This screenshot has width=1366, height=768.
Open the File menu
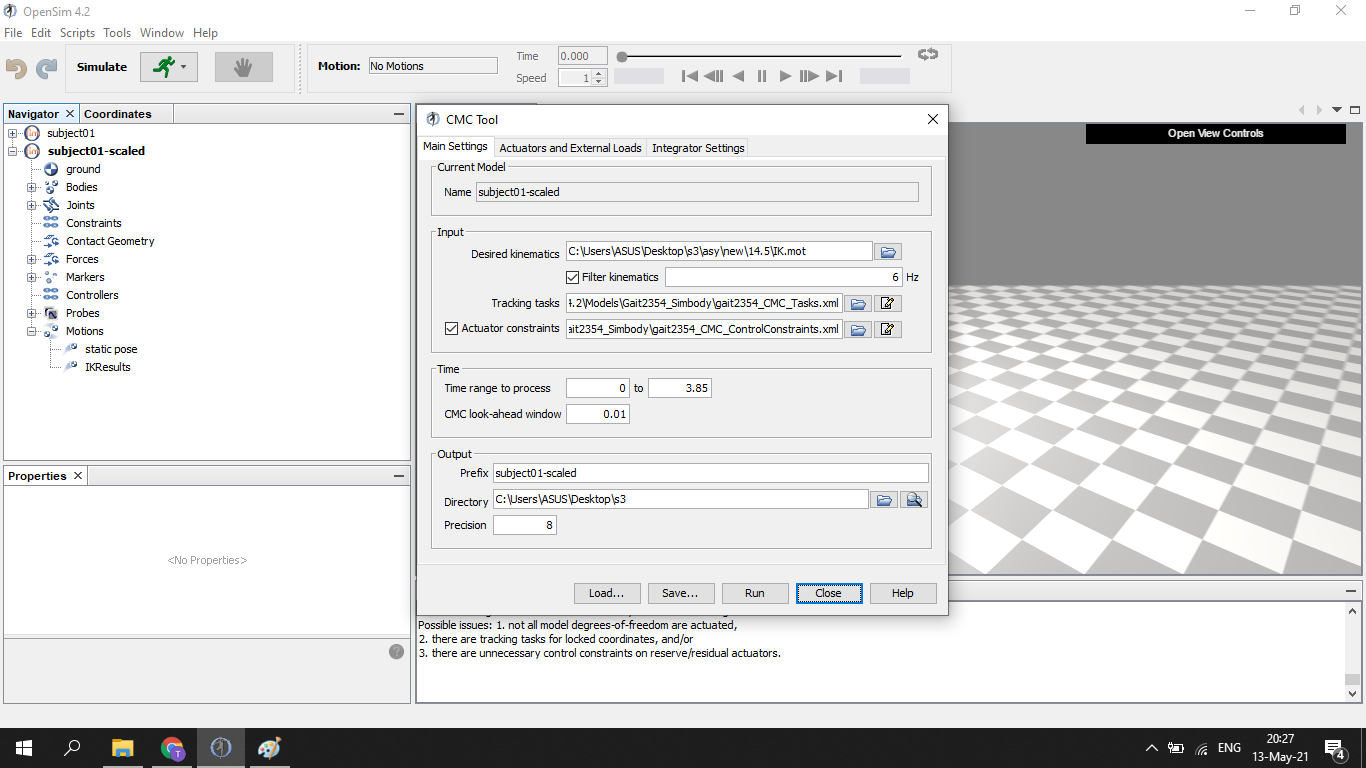click(13, 33)
